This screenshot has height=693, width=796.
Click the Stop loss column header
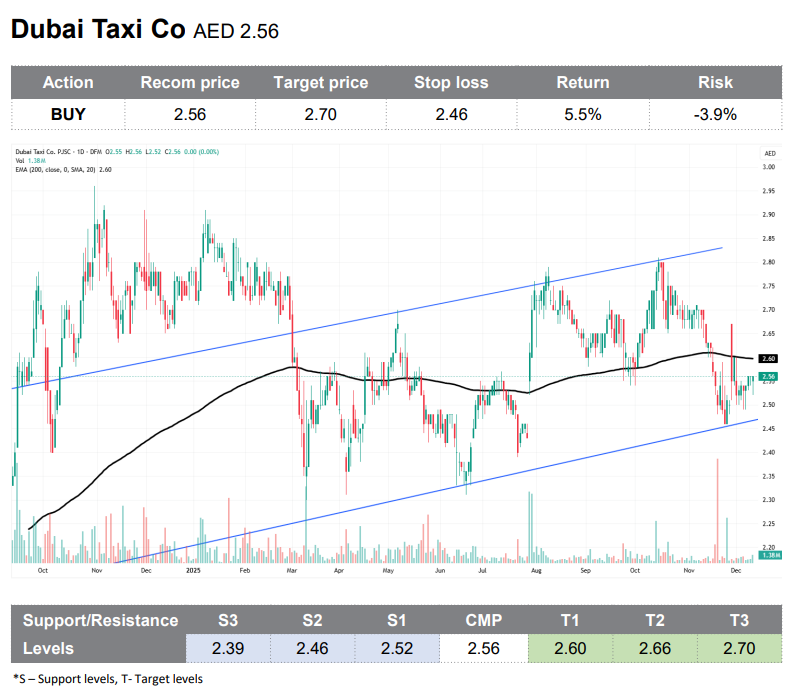coord(452,83)
